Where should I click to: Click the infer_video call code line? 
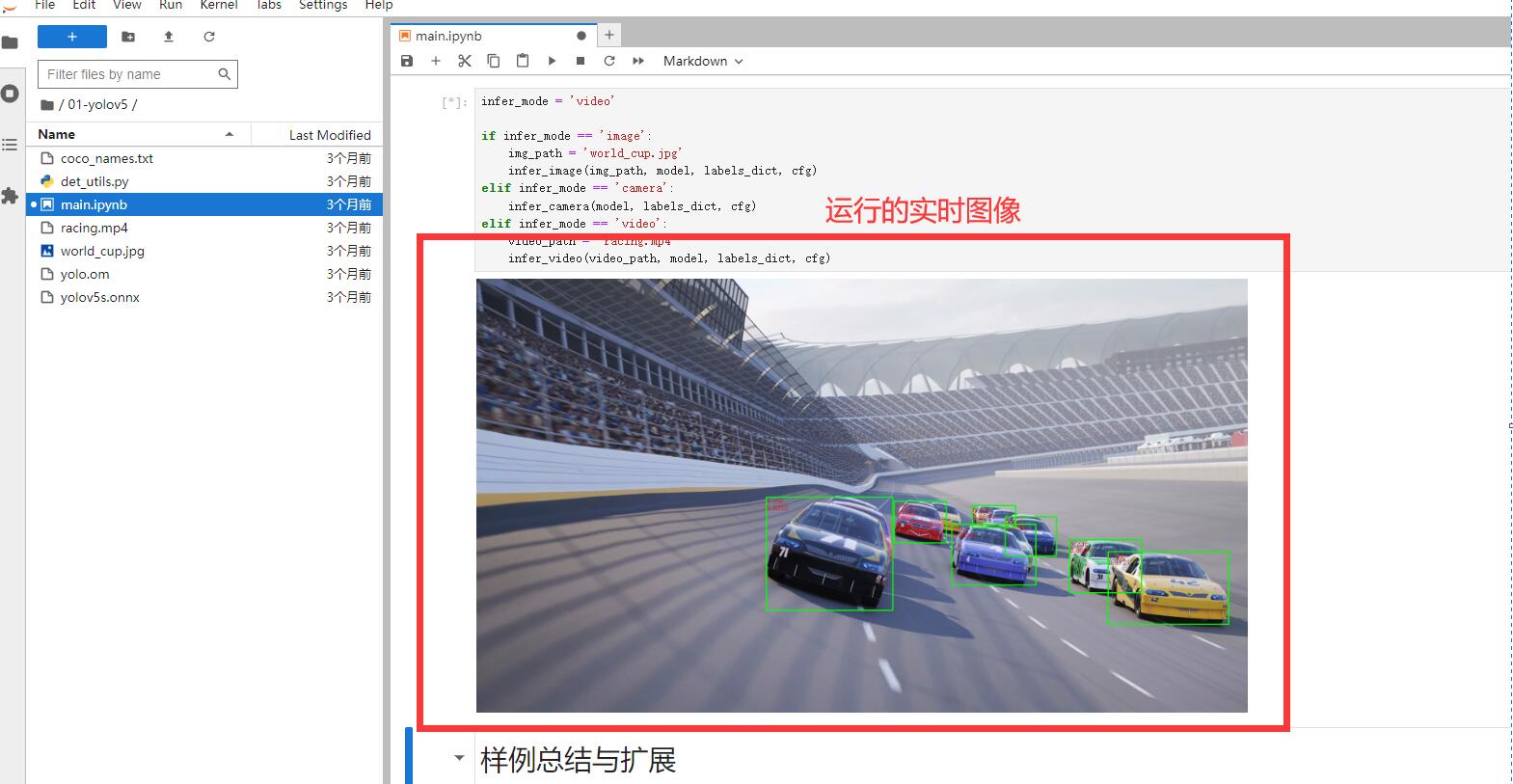[669, 258]
